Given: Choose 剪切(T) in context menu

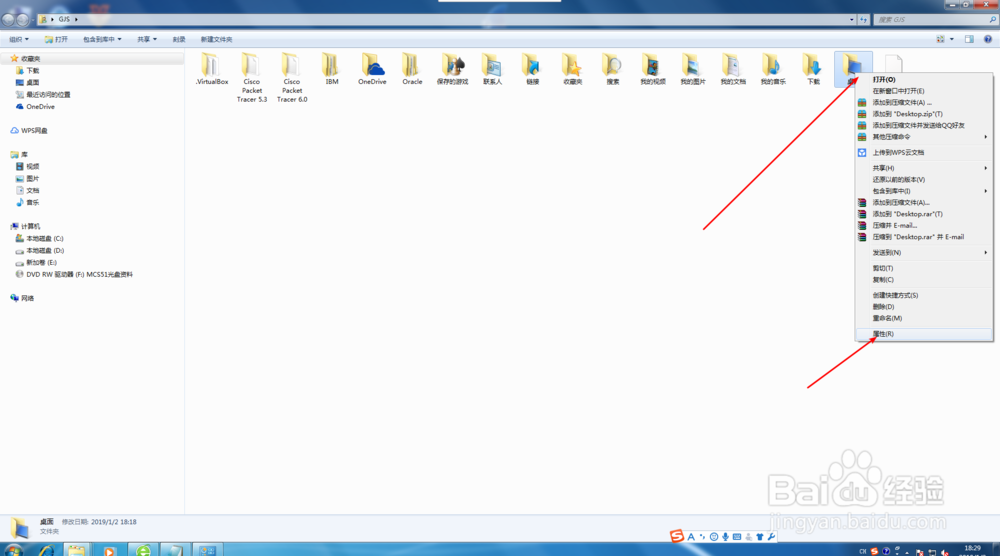Looking at the screenshot, I should click(924, 268).
